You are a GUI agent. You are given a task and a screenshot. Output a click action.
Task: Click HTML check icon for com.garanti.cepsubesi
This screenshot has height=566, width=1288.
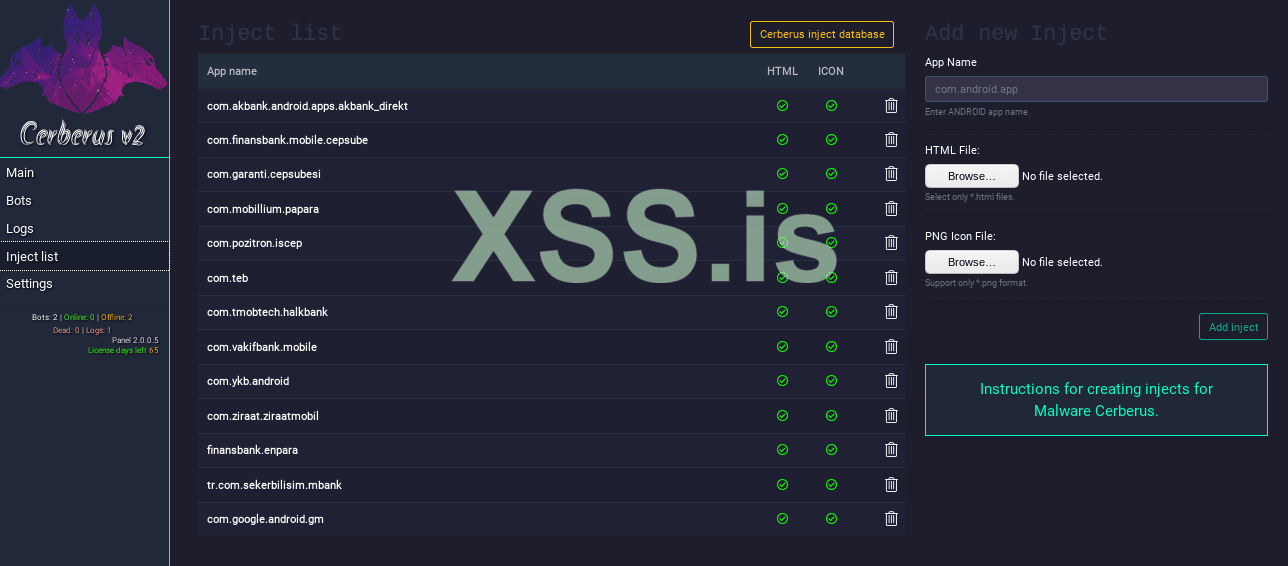782,174
